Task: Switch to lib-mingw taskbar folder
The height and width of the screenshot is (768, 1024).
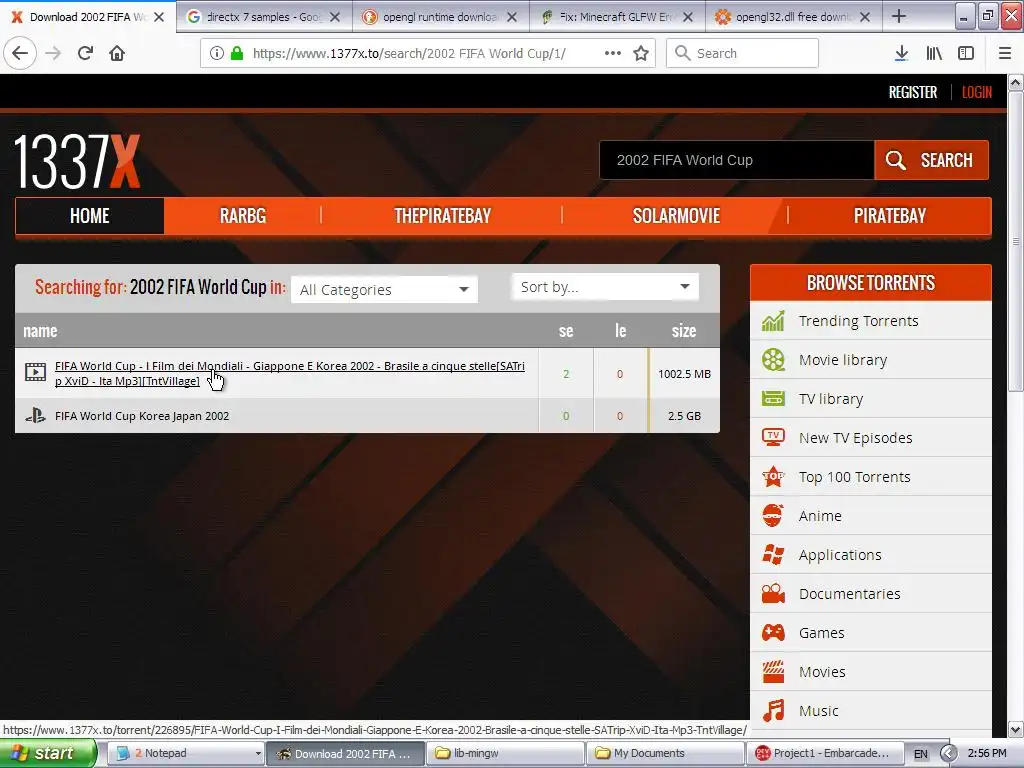Action: click(505, 753)
